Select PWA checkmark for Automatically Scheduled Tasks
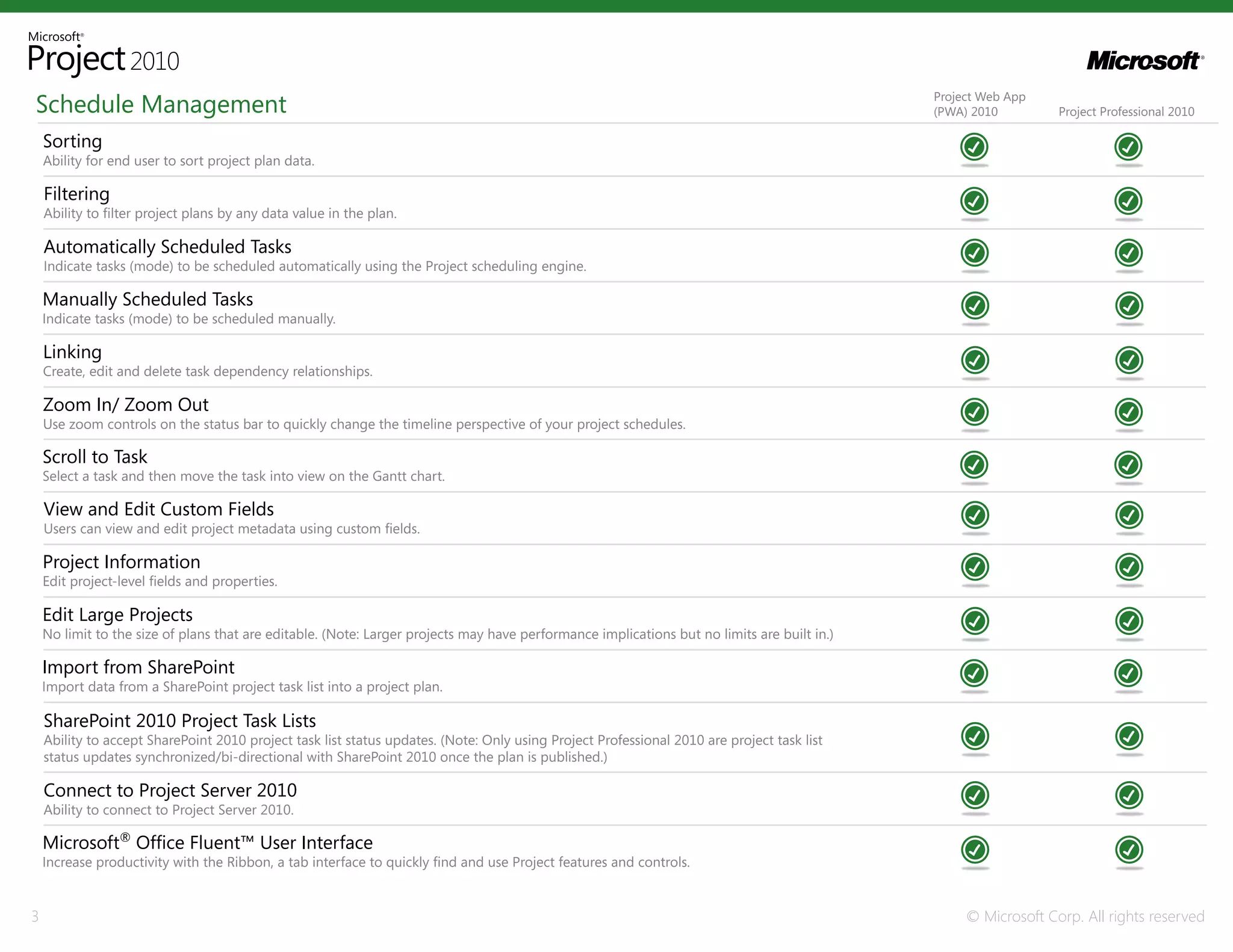1233x952 pixels. pyautogui.click(x=975, y=253)
